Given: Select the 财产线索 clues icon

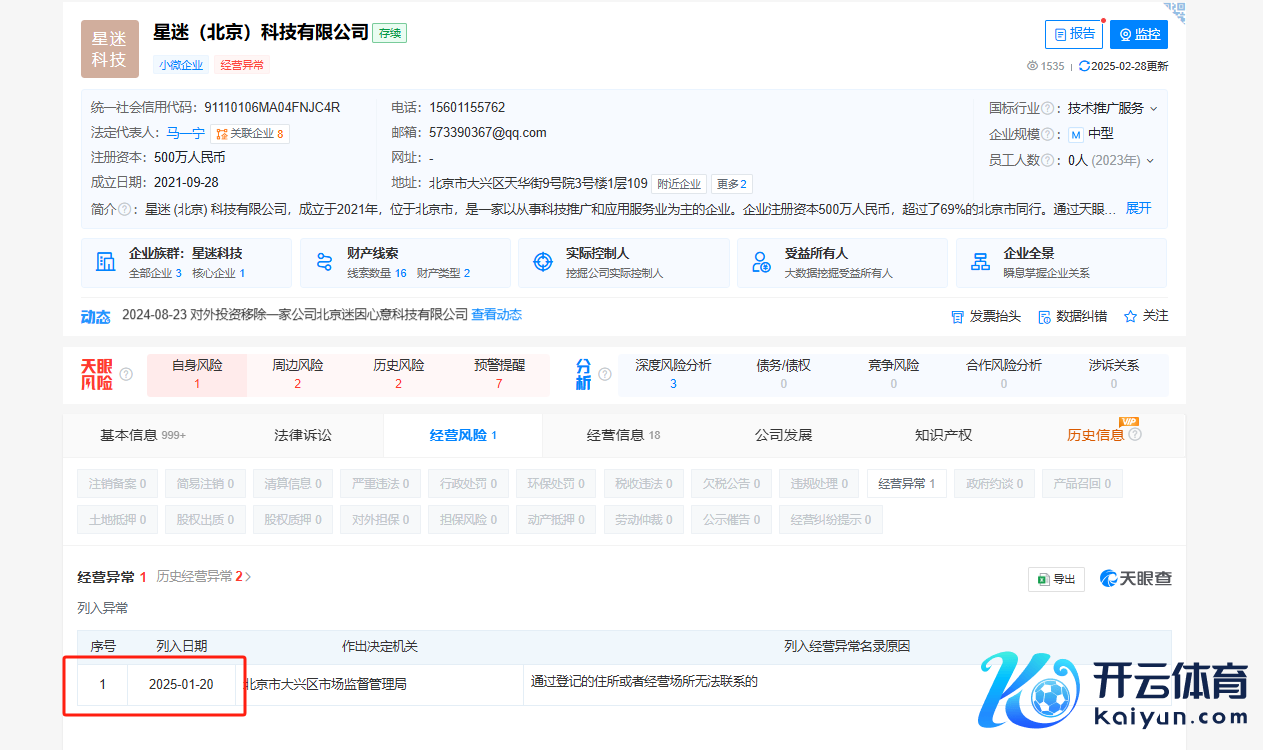Looking at the screenshot, I should point(323,261).
